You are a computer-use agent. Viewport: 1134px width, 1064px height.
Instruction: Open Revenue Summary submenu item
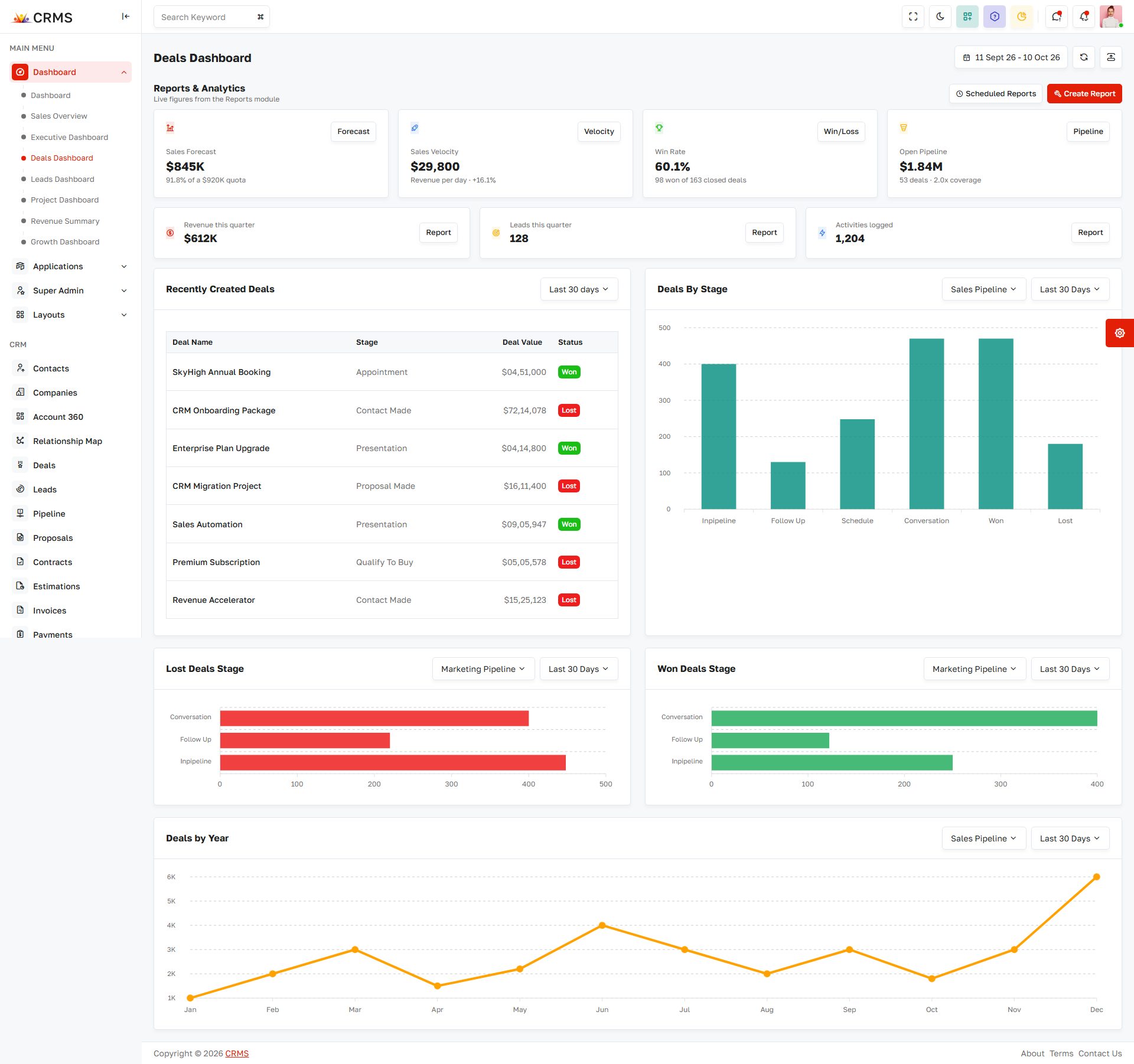(65, 221)
